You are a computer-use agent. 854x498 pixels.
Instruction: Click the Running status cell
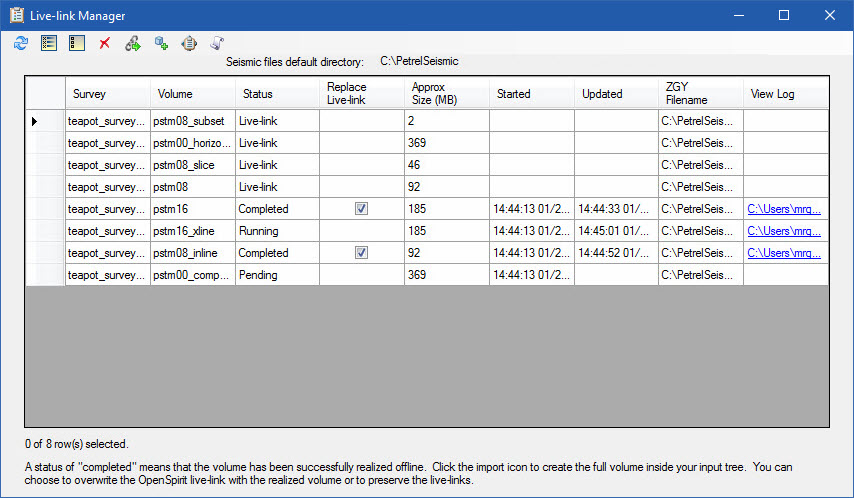(278, 231)
